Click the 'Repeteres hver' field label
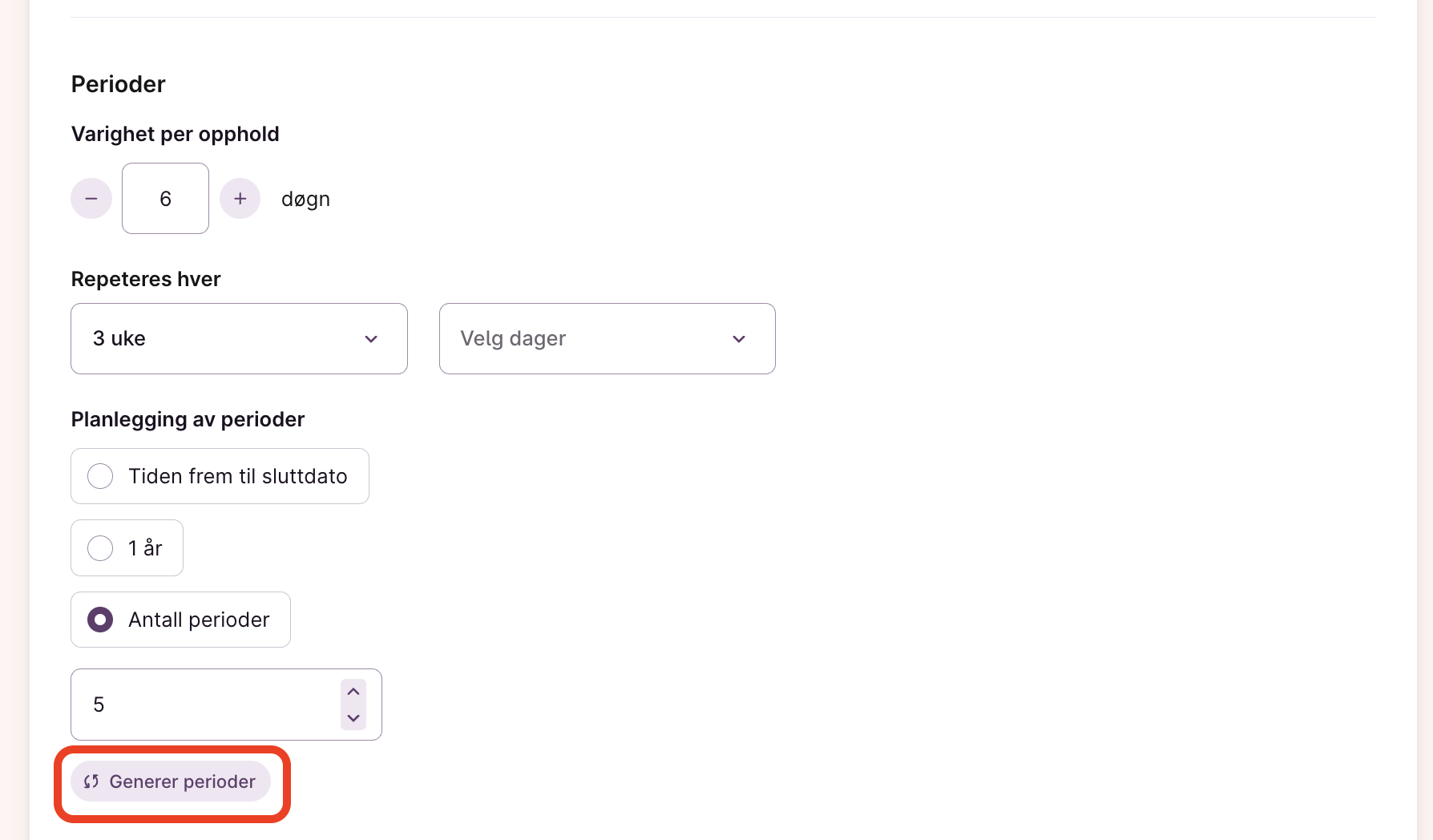 click(x=146, y=279)
